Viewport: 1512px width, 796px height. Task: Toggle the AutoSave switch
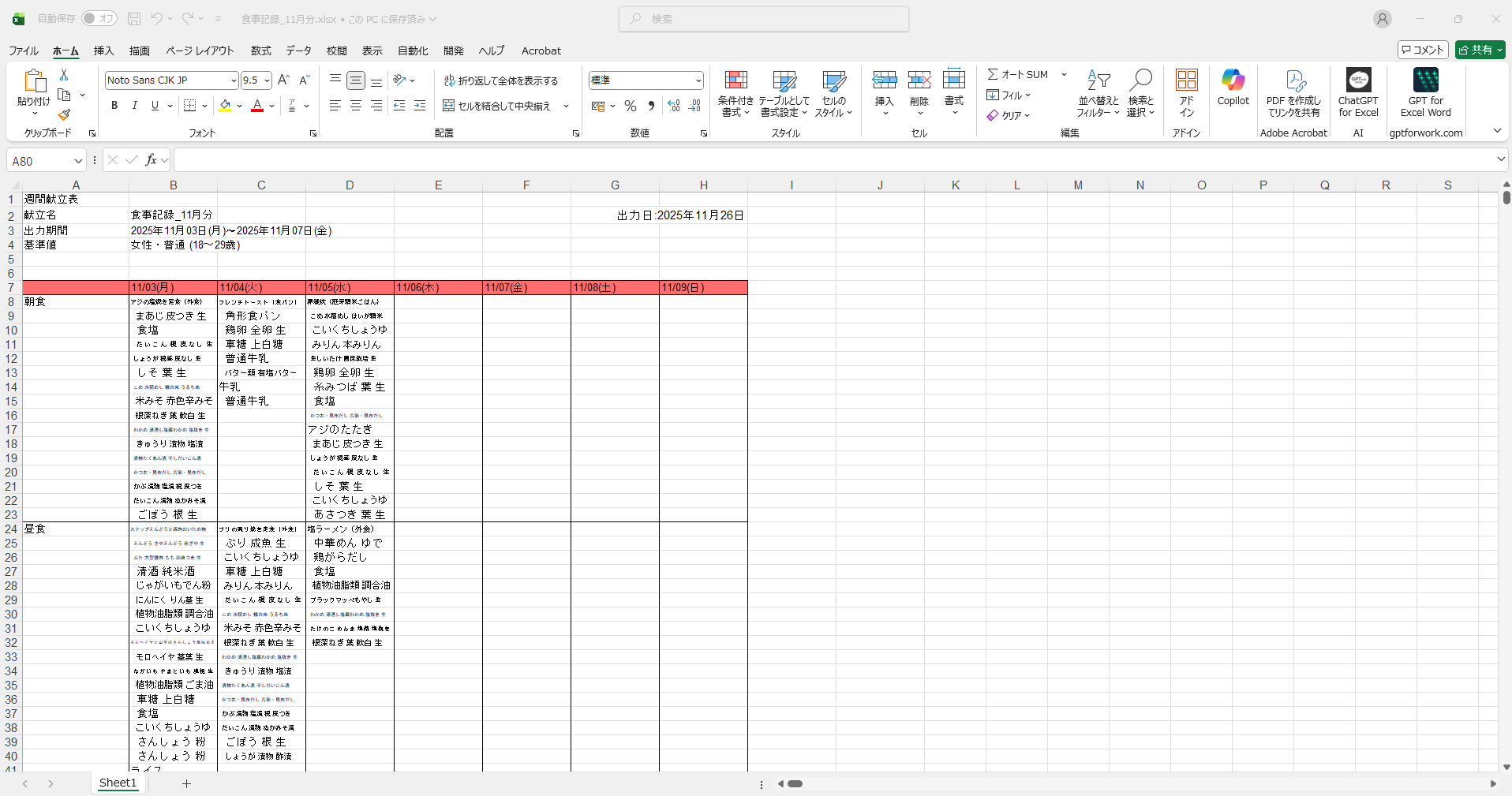(99, 19)
